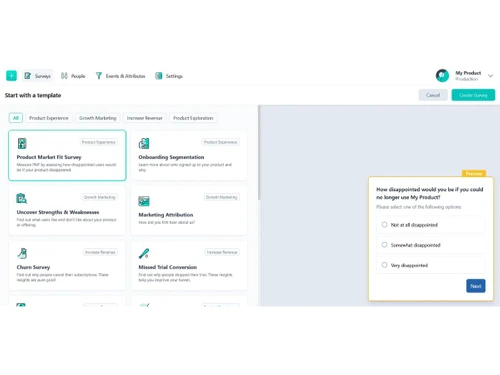Click the Product Experience tag on Onboarding Segmentation

coord(220,142)
